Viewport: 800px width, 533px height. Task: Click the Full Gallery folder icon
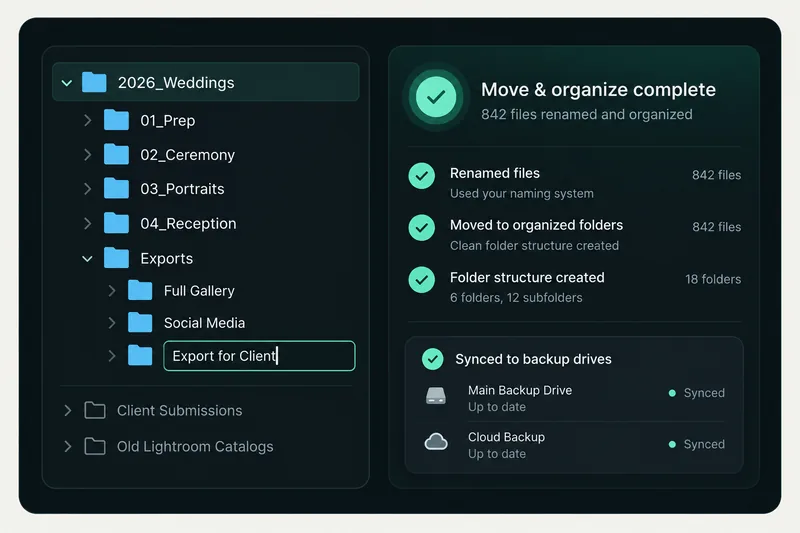click(x=140, y=290)
